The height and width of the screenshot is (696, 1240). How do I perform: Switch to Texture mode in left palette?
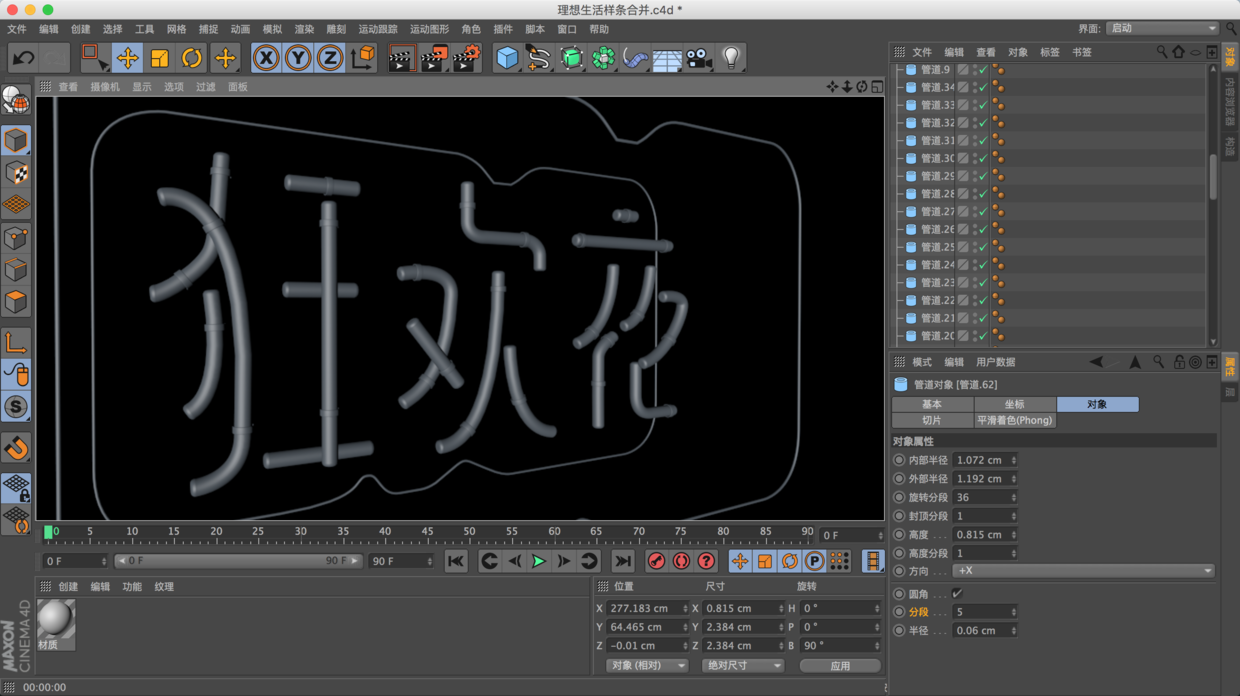(x=15, y=173)
